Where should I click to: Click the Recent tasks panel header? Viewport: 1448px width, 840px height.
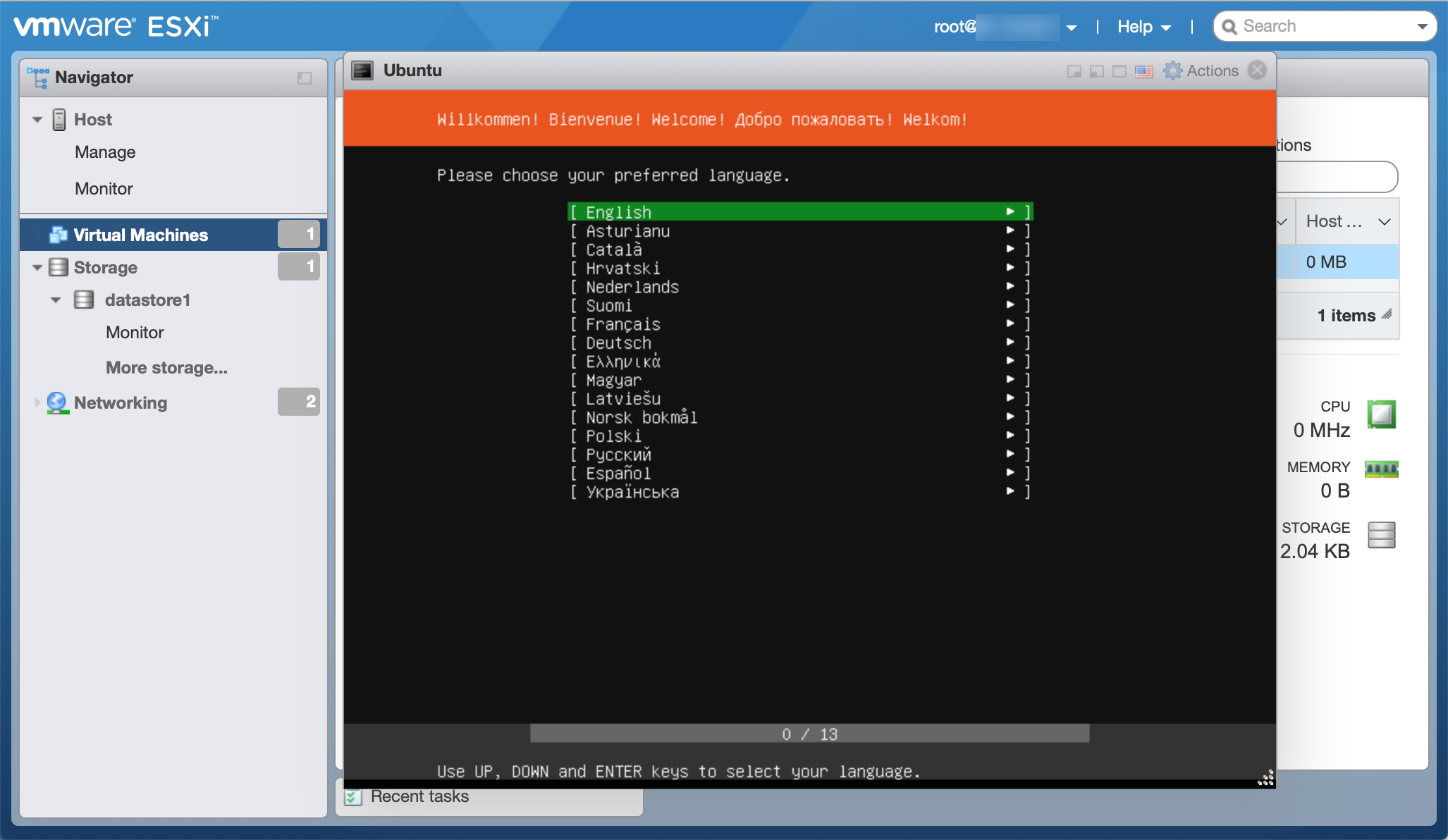pyautogui.click(x=419, y=797)
